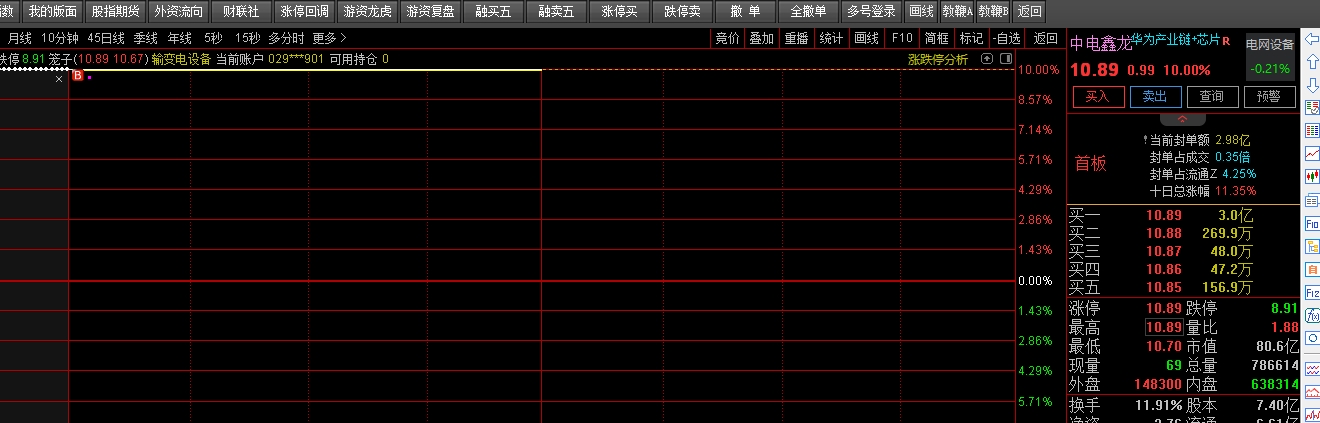Click 画线 in the top toolbar

click(921, 12)
